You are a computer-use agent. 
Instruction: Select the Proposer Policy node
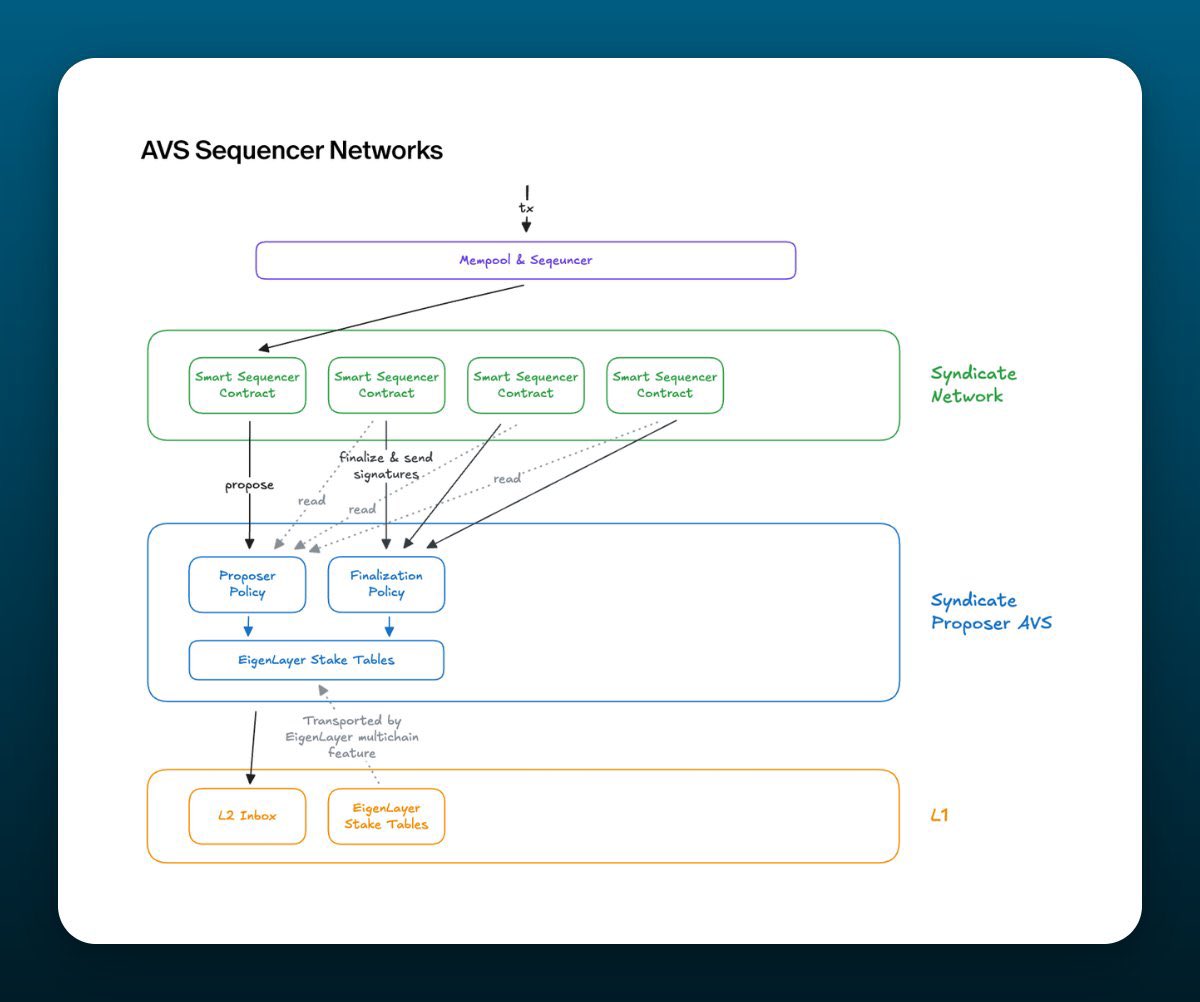pos(247,584)
